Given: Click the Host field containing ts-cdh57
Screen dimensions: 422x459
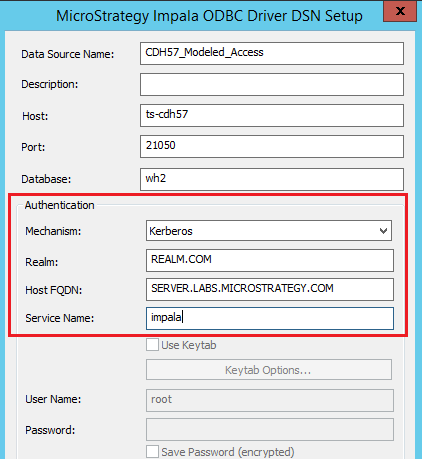Looking at the screenshot, I should click(272, 115).
